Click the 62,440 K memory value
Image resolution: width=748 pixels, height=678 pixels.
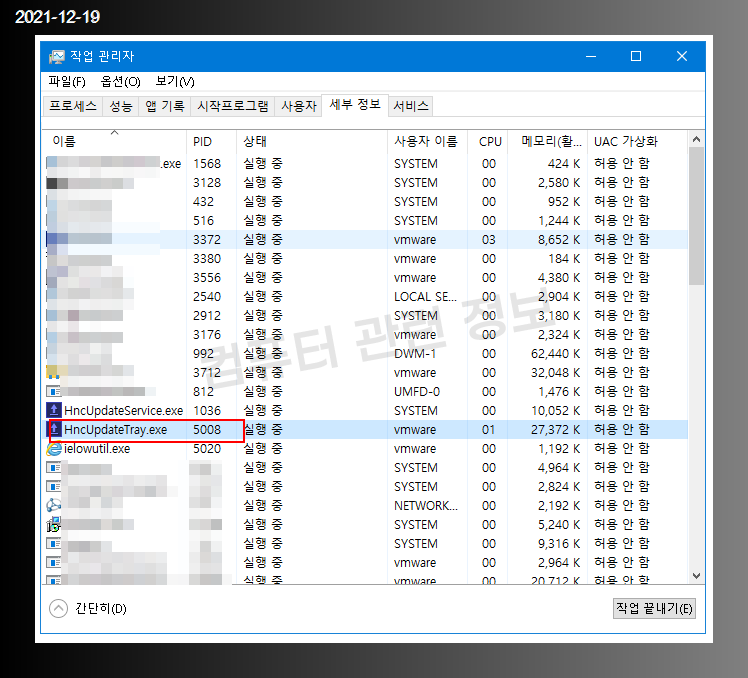click(x=555, y=354)
